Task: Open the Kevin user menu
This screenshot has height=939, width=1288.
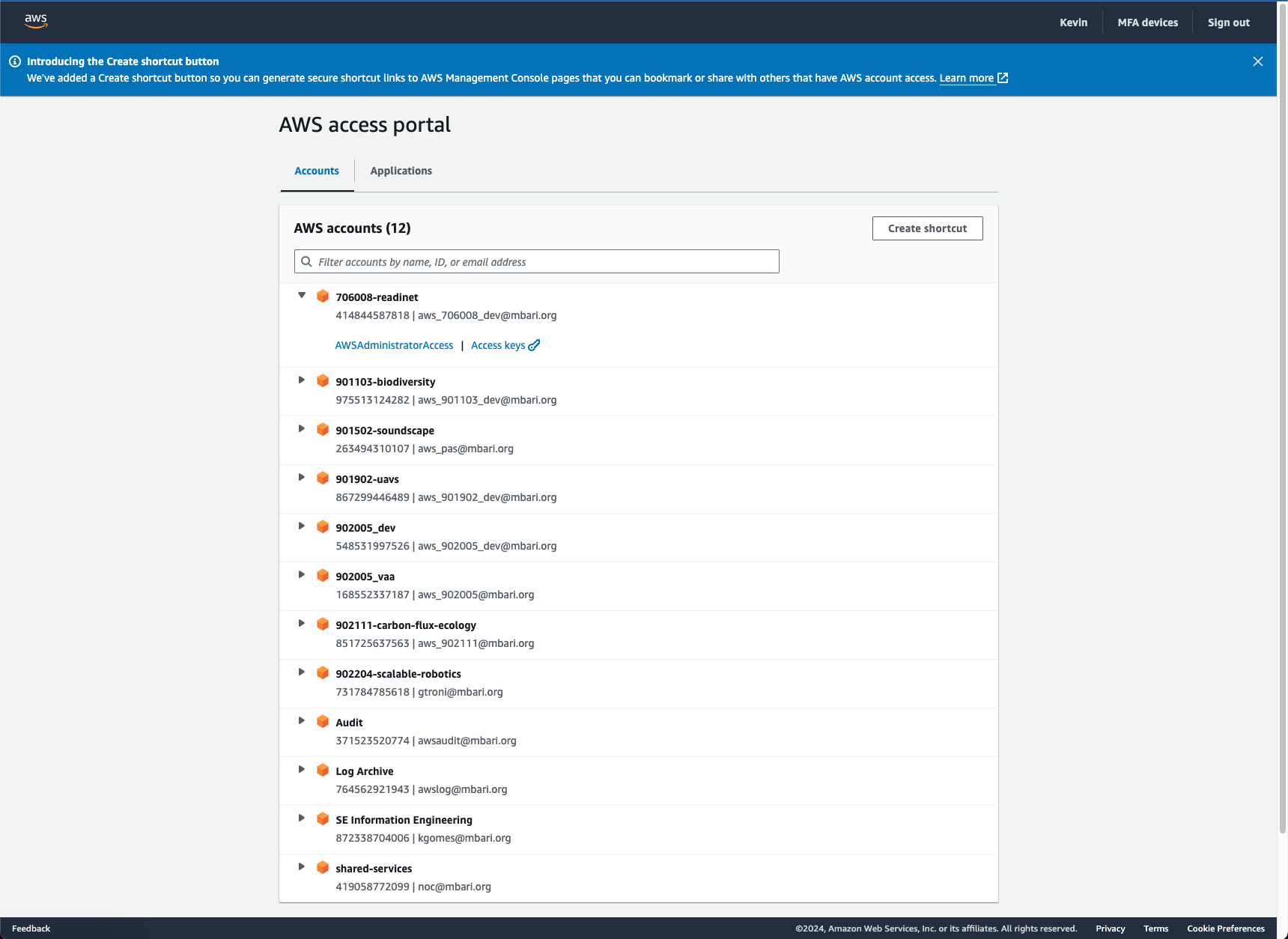Action: pyautogui.click(x=1073, y=22)
